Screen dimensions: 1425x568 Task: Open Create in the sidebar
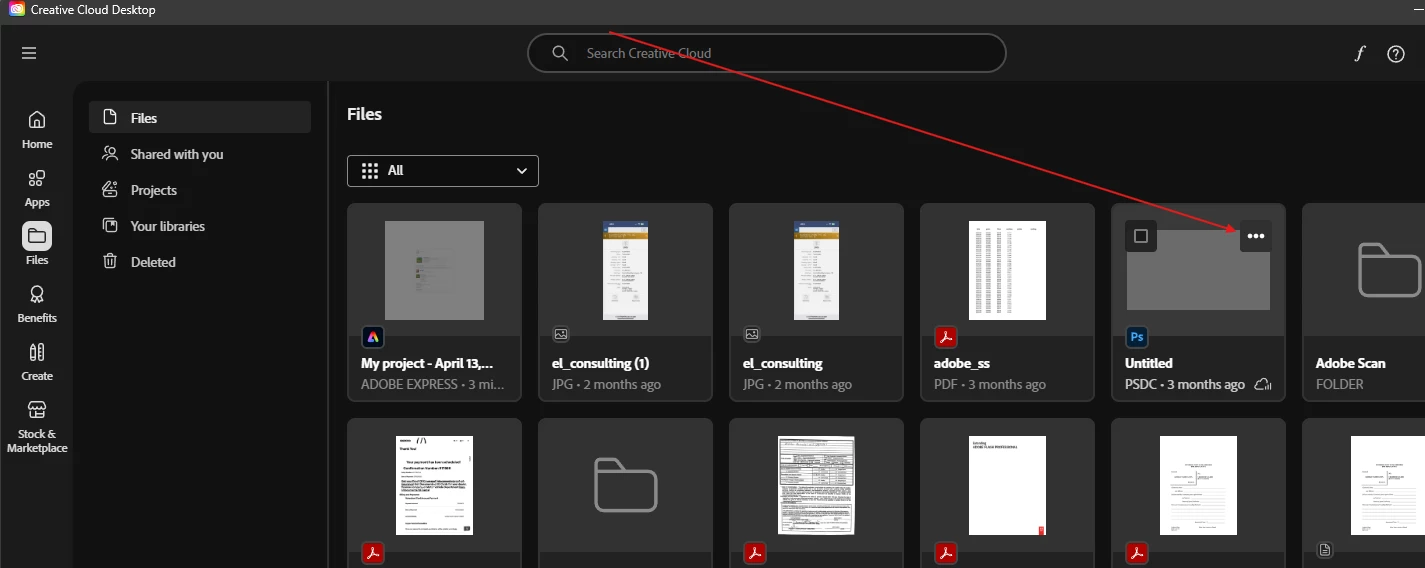[x=37, y=362]
